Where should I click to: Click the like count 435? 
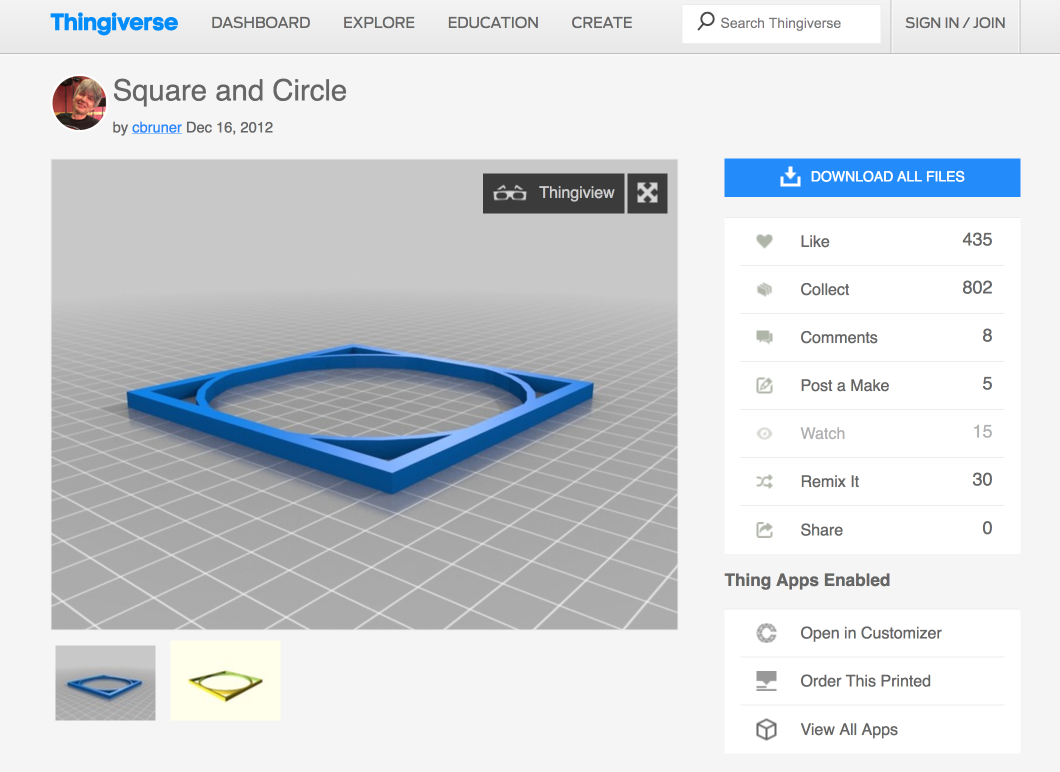coord(977,239)
